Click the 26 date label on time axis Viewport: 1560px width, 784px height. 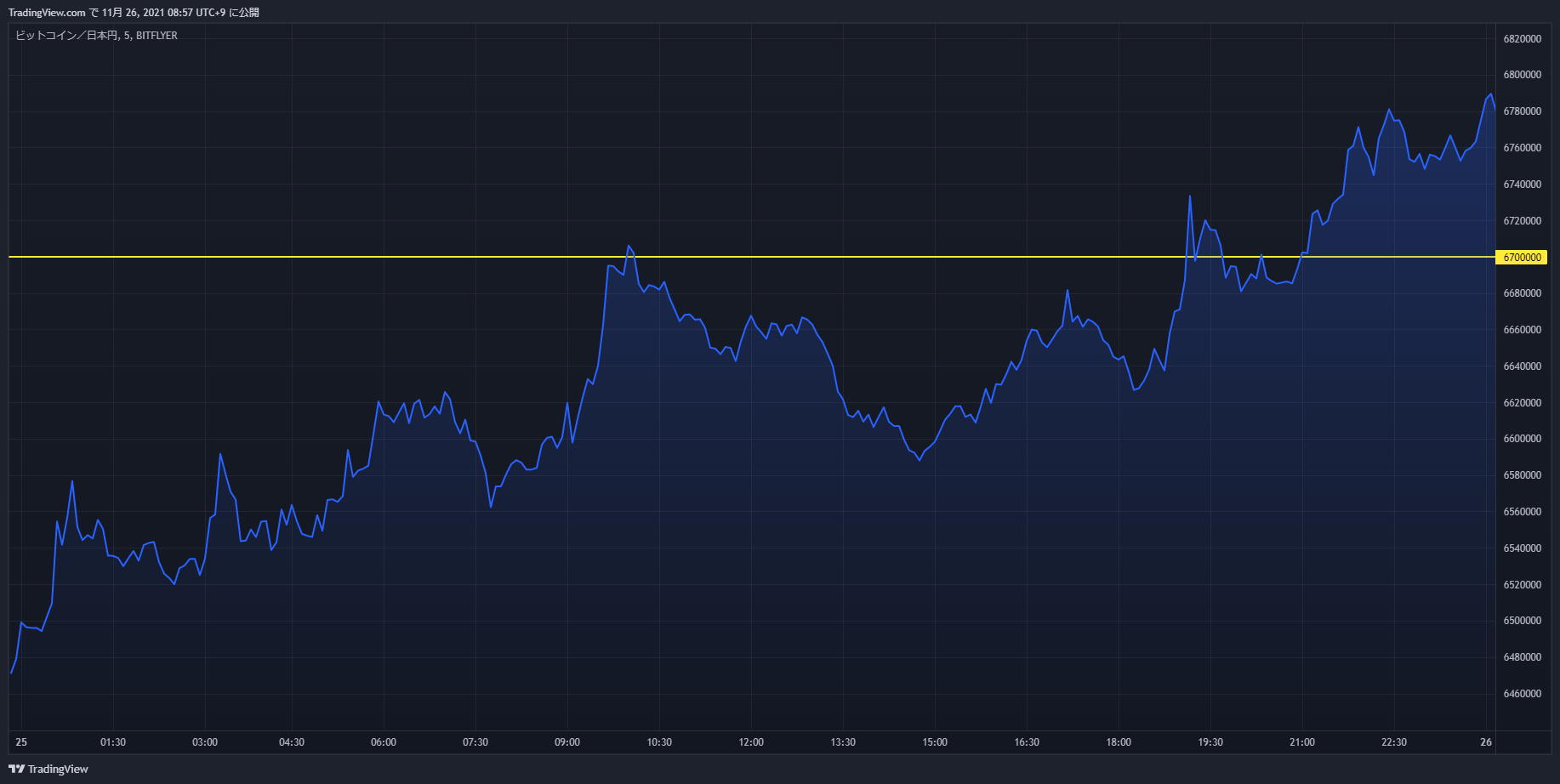tap(1486, 742)
